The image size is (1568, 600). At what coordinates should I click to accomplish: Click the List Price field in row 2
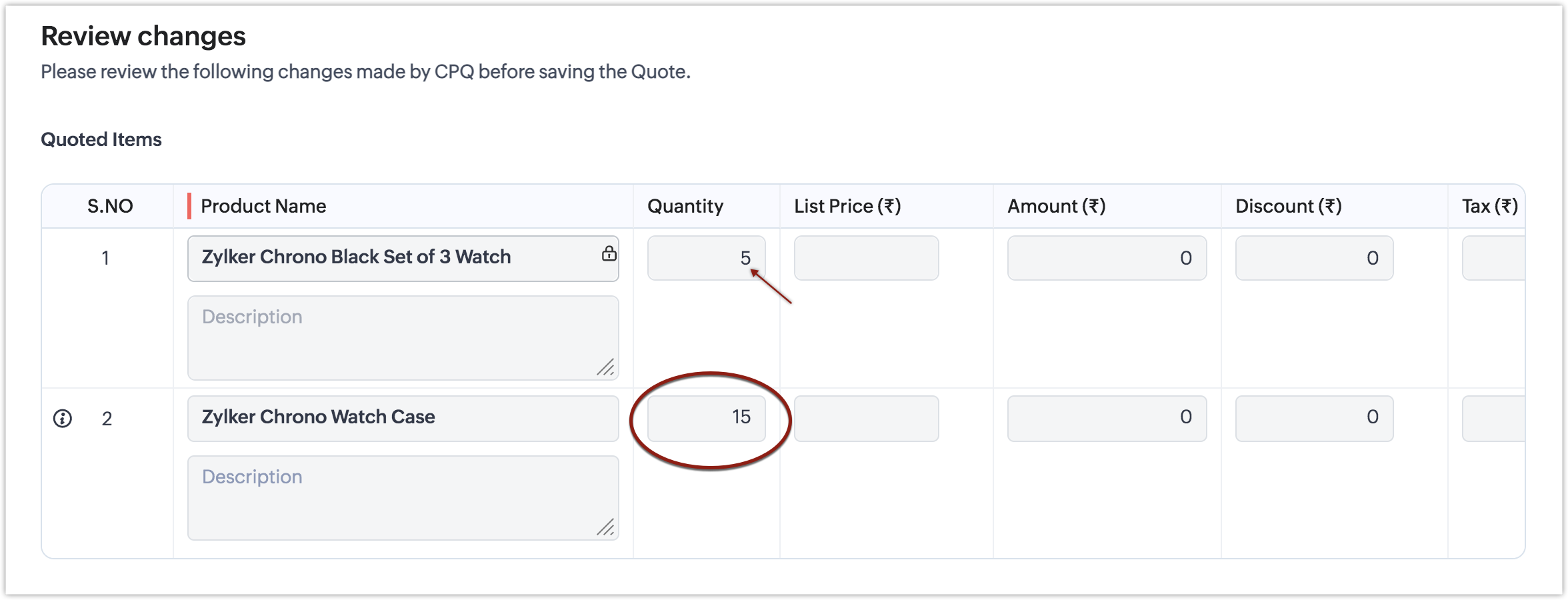866,418
